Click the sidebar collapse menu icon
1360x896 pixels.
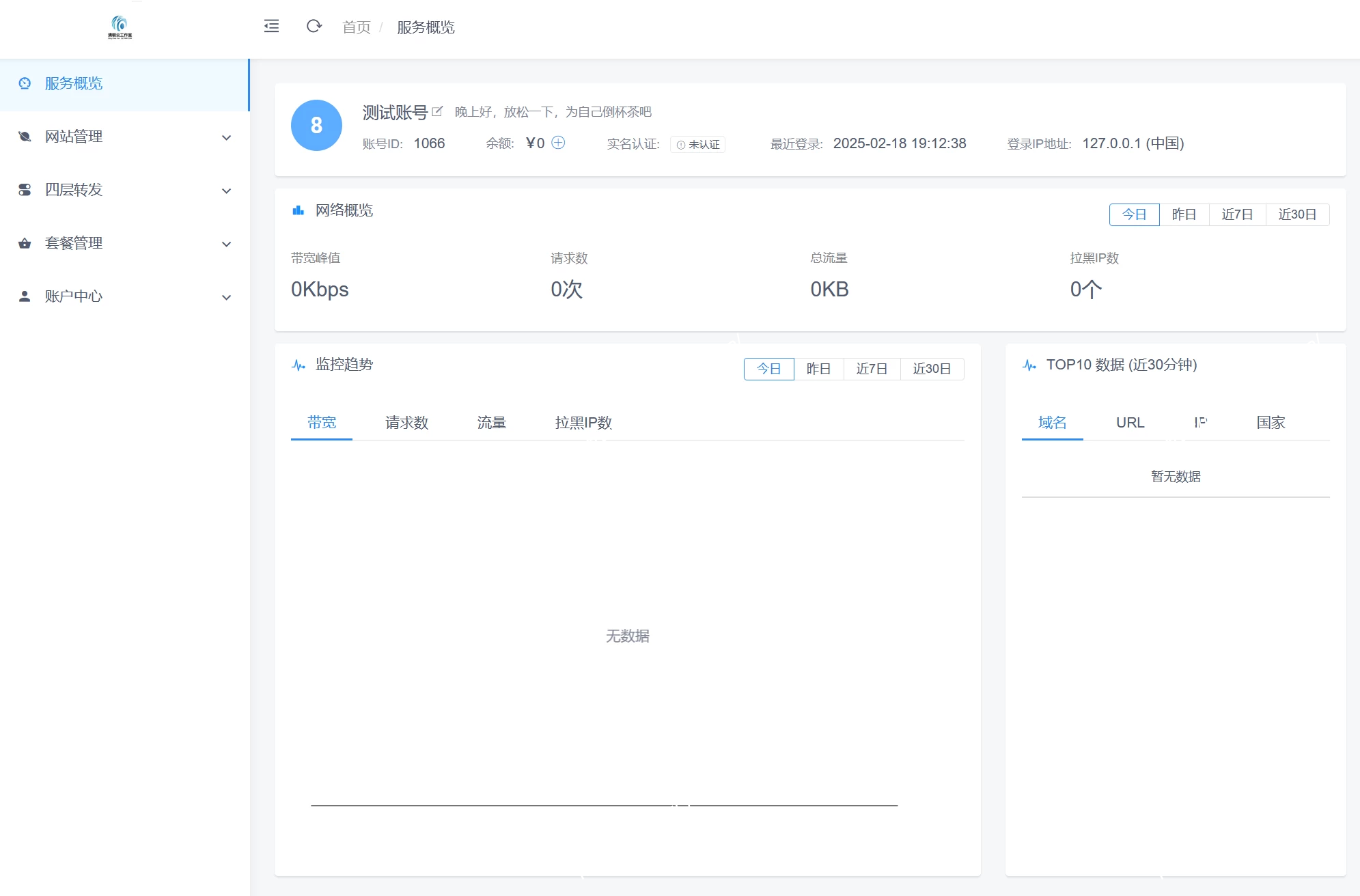pyautogui.click(x=271, y=27)
